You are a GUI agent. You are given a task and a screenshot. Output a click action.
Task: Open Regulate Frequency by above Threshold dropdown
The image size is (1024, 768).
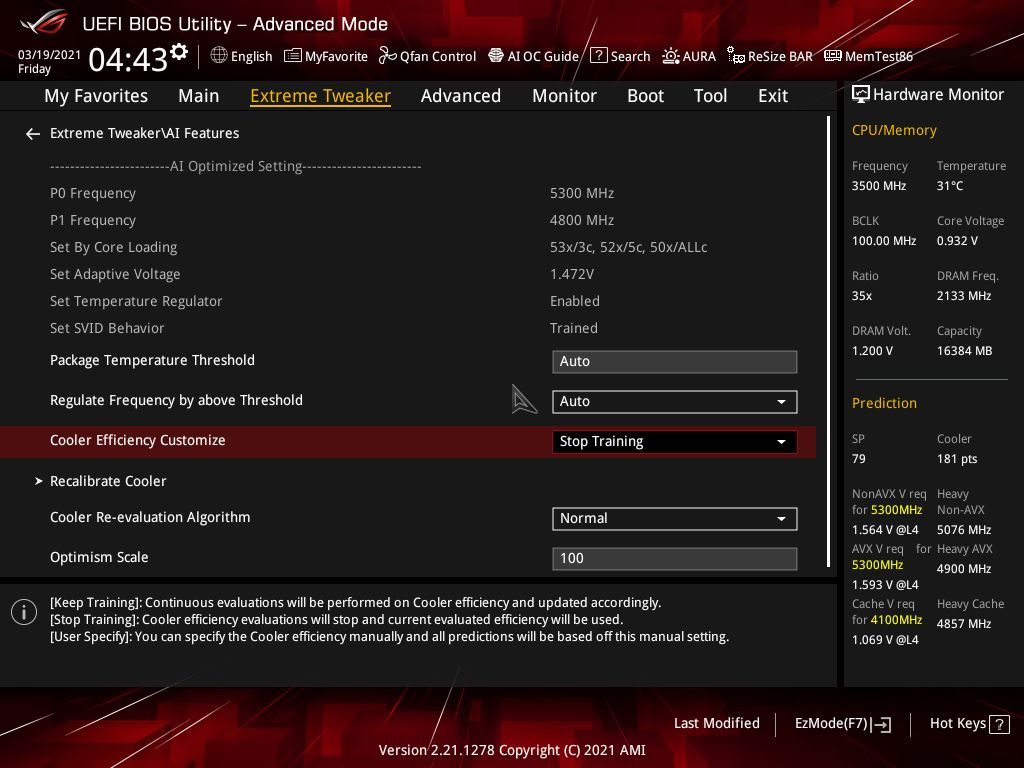click(675, 402)
